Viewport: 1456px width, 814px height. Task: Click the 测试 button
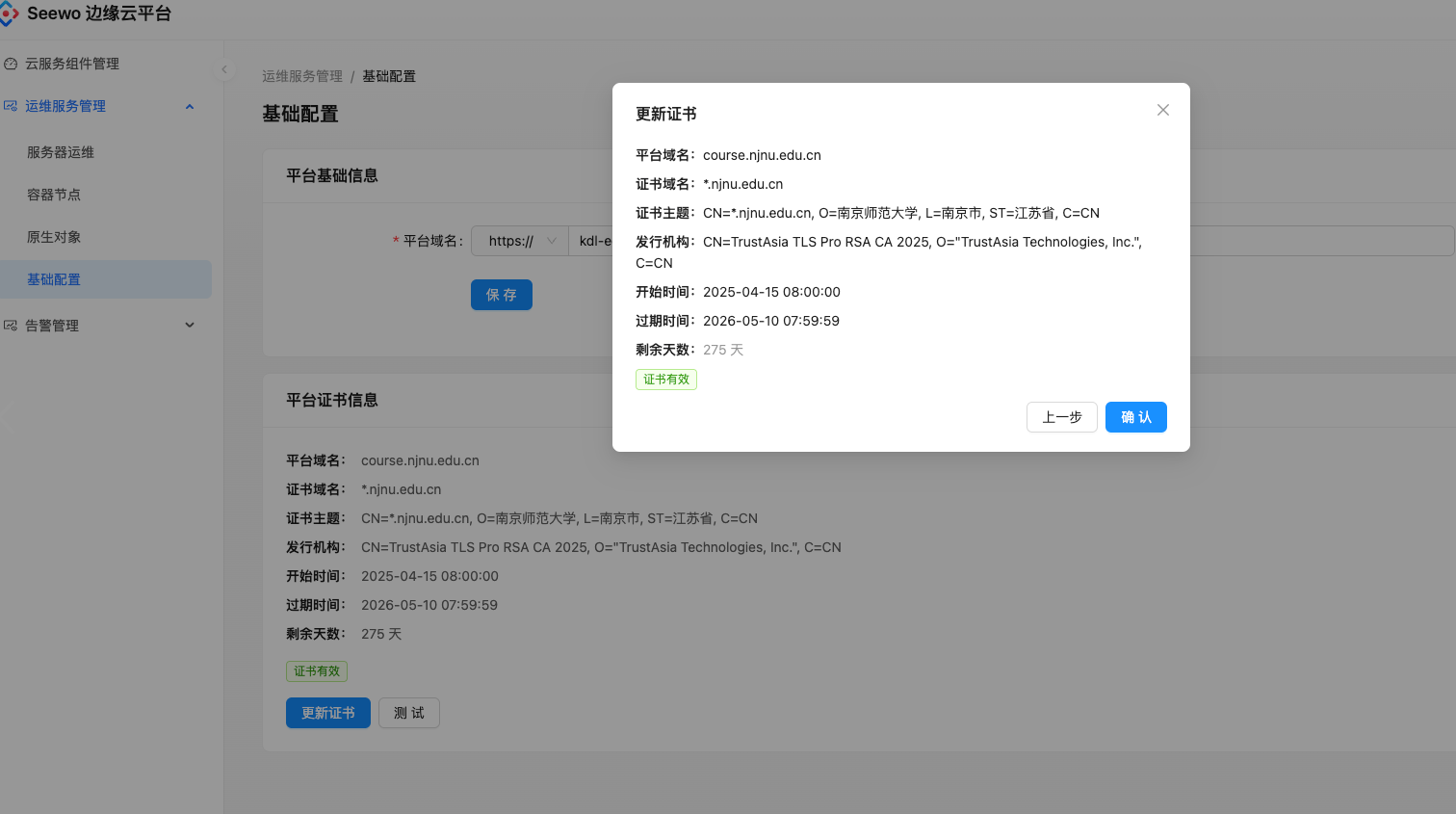coord(408,713)
